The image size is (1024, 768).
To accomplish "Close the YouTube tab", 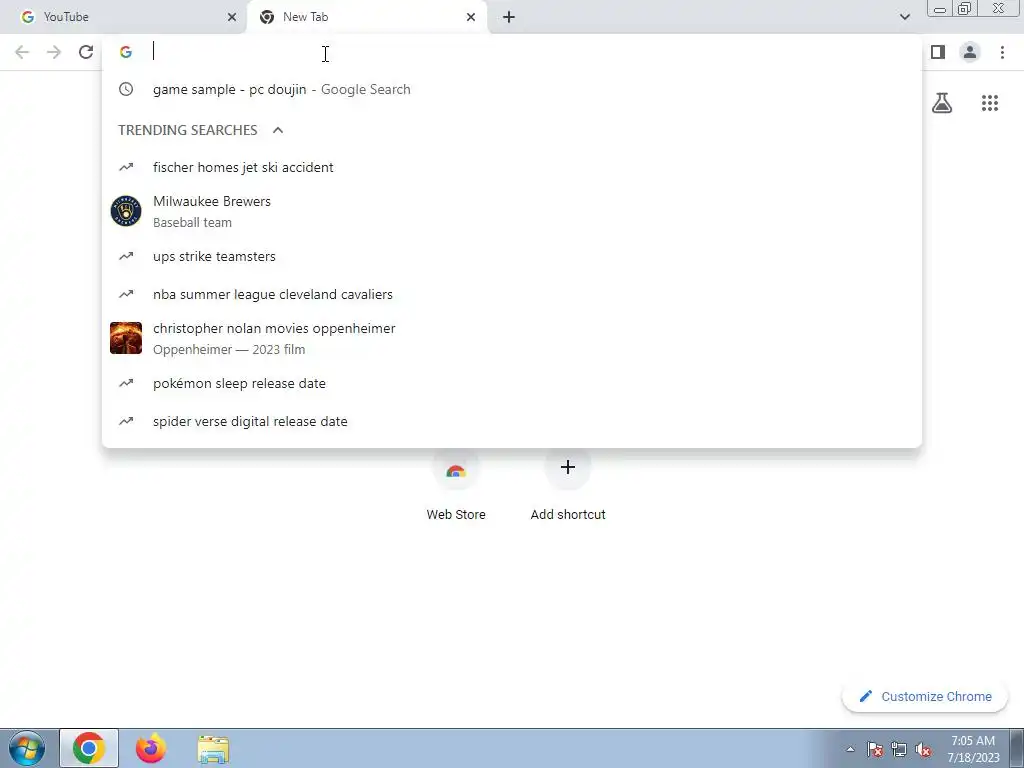I will click(231, 17).
